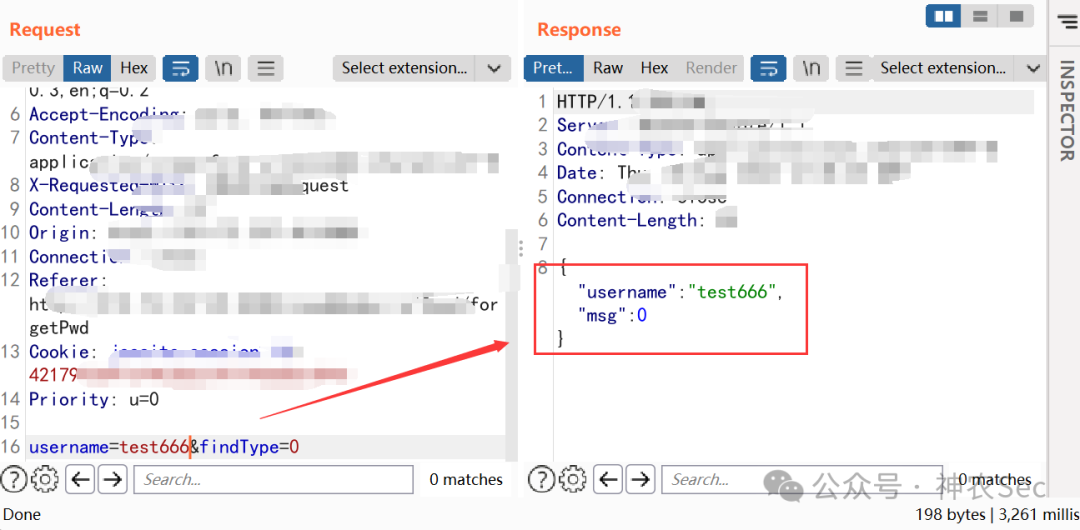Screen dimensions: 1080x530
Task: Click Response search help question icon
Action: (543, 479)
